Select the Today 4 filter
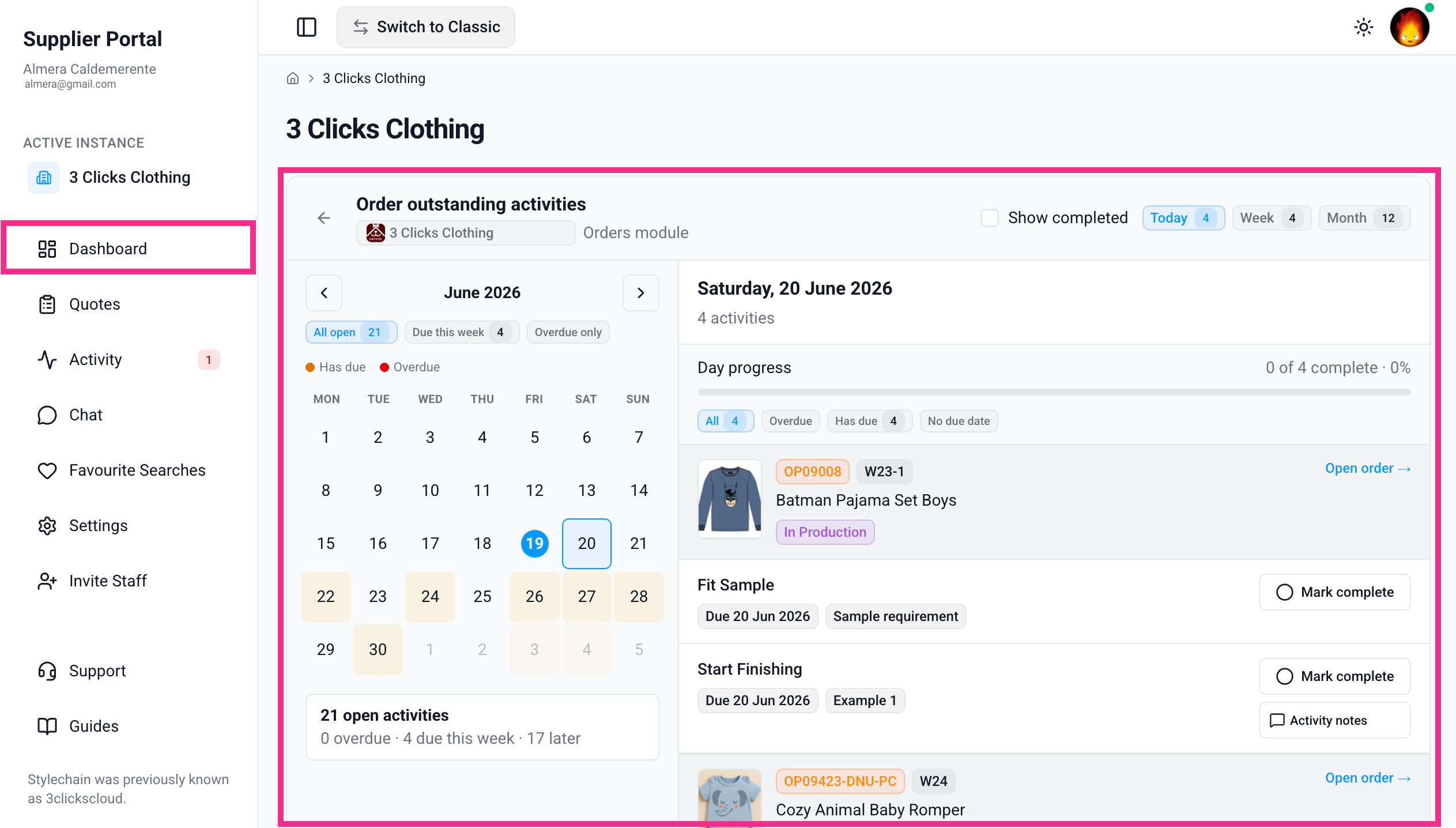 click(1183, 218)
